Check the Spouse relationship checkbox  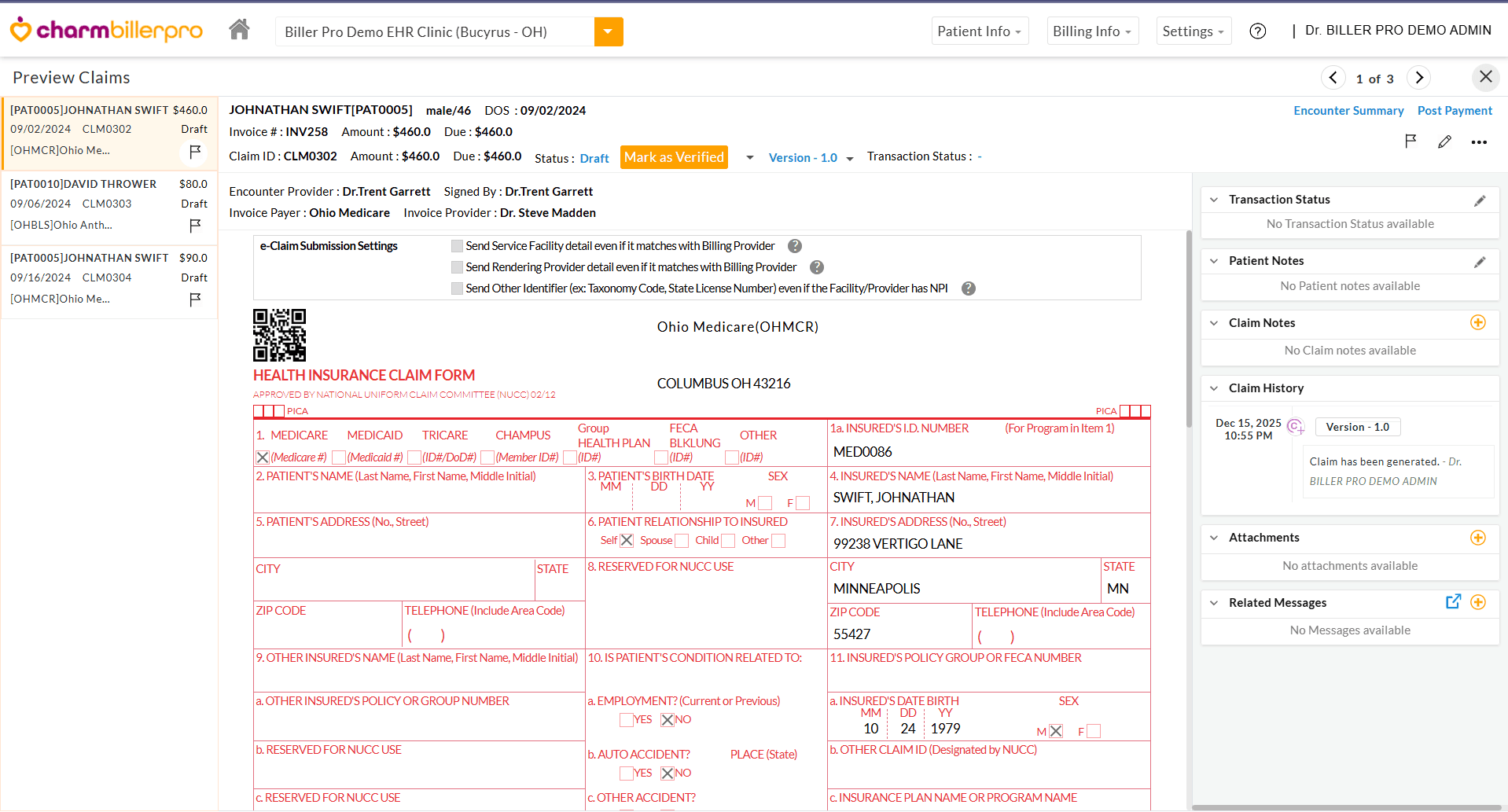pyautogui.click(x=682, y=541)
